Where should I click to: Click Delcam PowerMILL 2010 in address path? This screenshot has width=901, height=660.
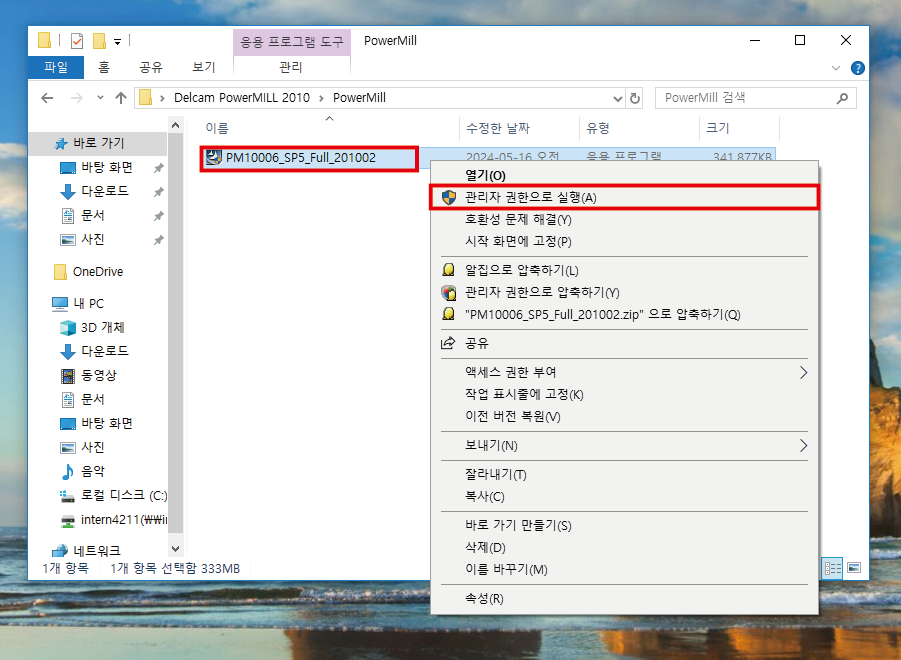pyautogui.click(x=242, y=98)
